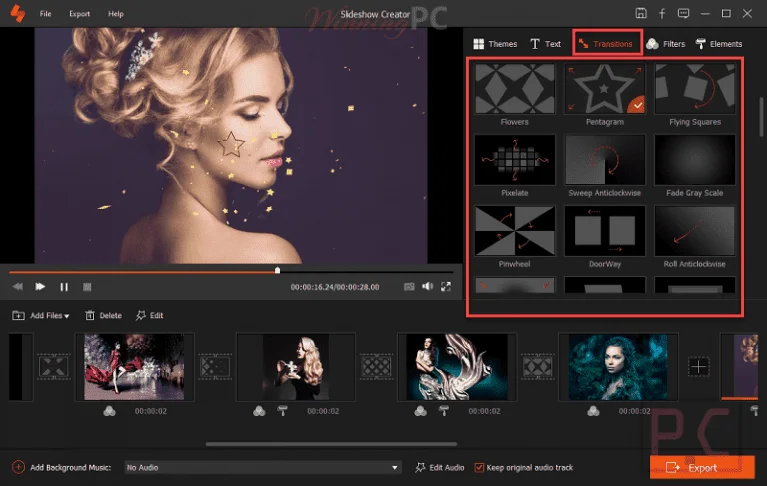Open the No Audio dropdown
The height and width of the screenshot is (486, 767).
(263, 467)
